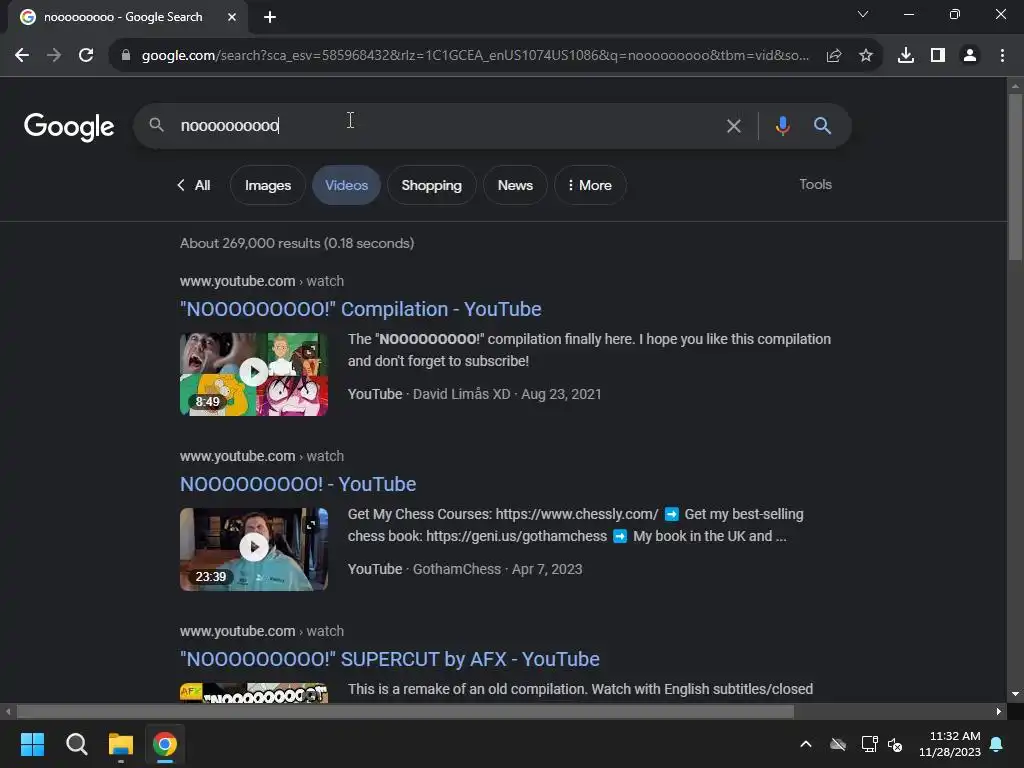The height and width of the screenshot is (768, 1024).
Task: Open tab search chevron in title bar
Action: 863,14
